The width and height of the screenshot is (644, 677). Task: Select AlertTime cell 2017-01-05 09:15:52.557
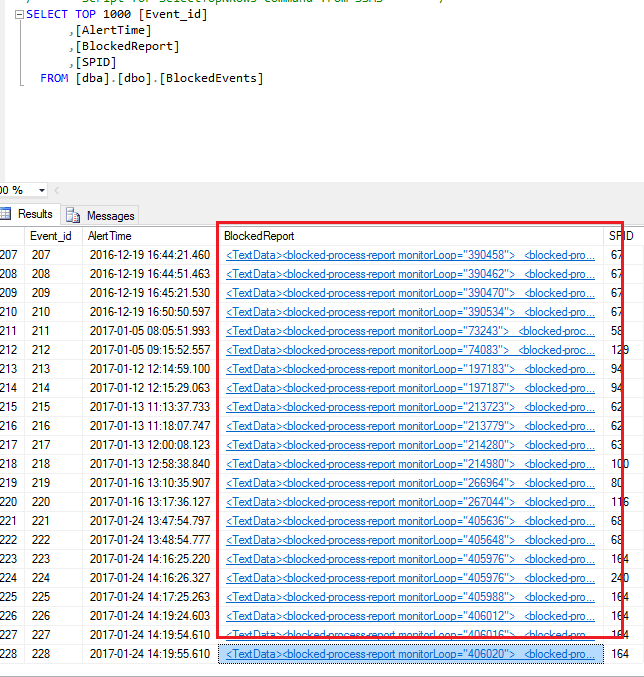(x=150, y=350)
